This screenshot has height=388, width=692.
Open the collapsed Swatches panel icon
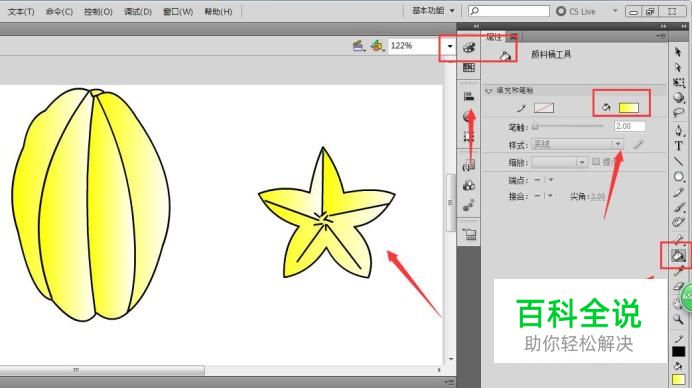point(469,68)
